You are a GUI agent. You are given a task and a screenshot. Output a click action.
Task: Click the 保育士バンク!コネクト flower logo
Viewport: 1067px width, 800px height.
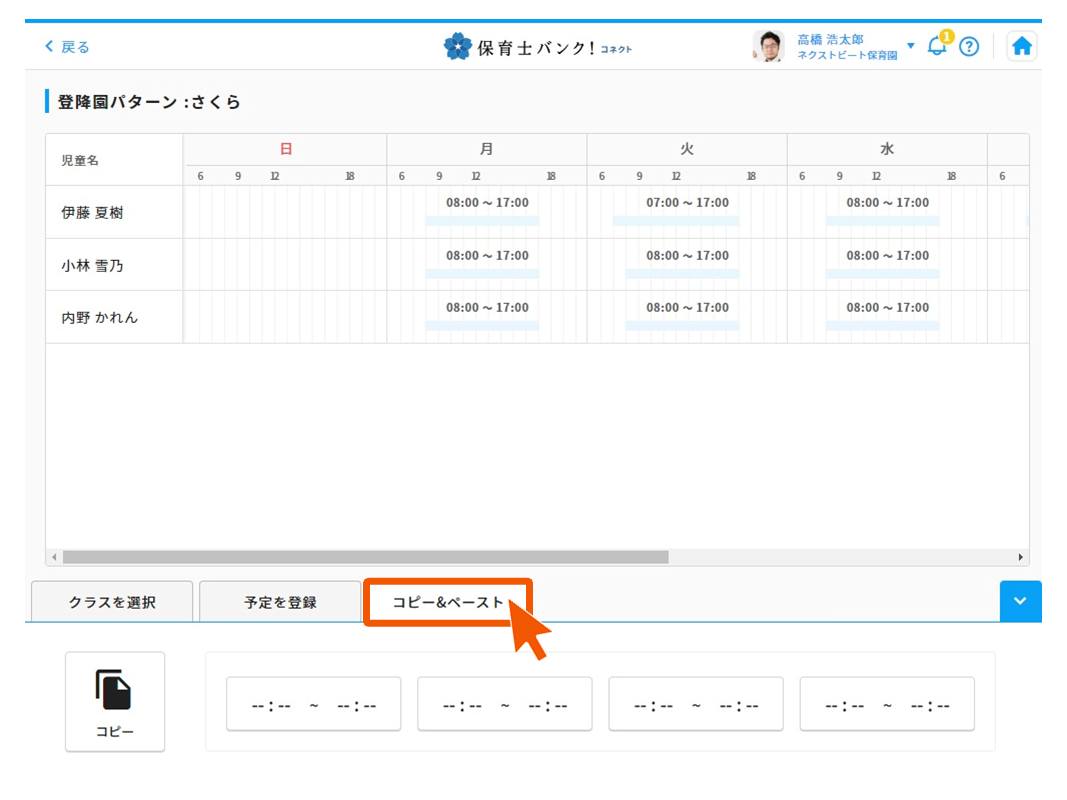(x=458, y=45)
